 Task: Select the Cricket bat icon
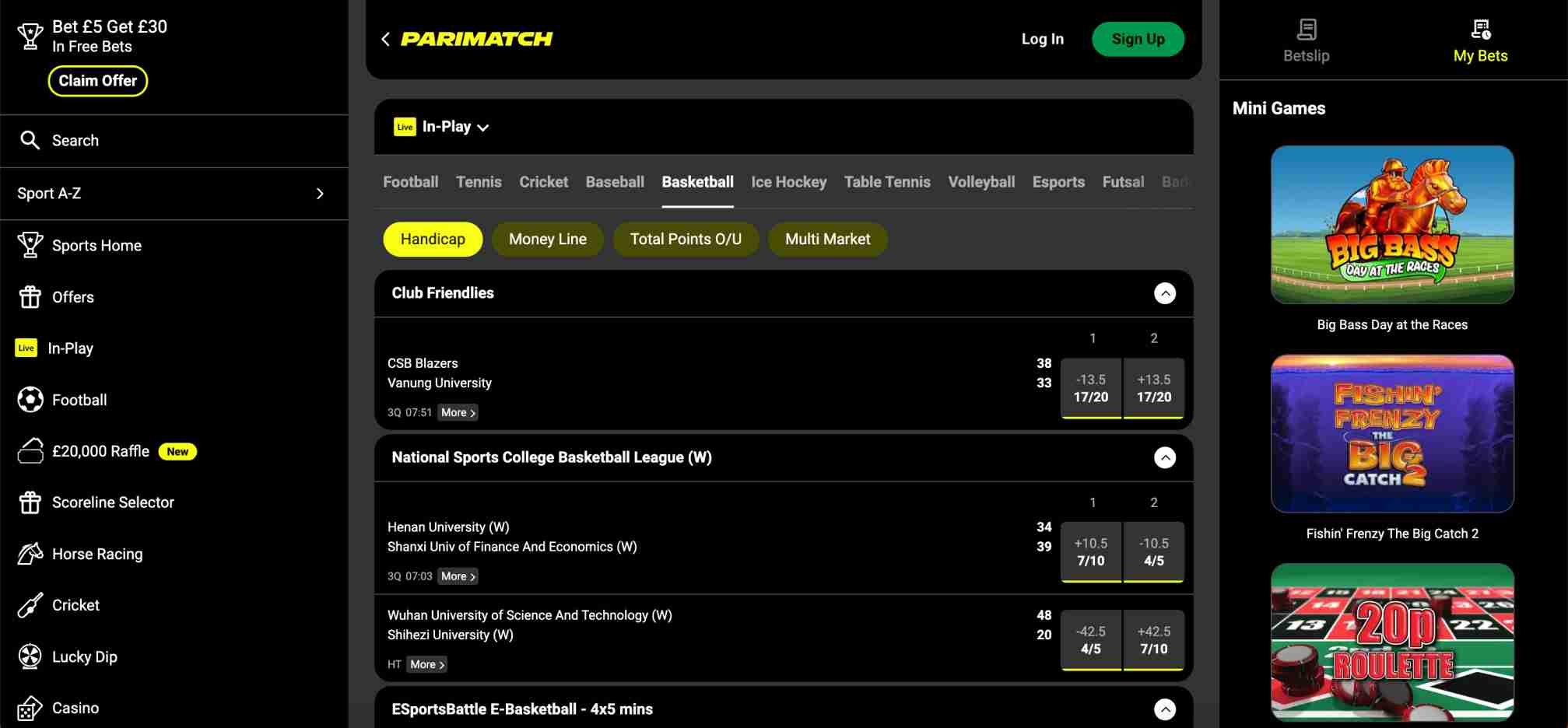(x=30, y=604)
